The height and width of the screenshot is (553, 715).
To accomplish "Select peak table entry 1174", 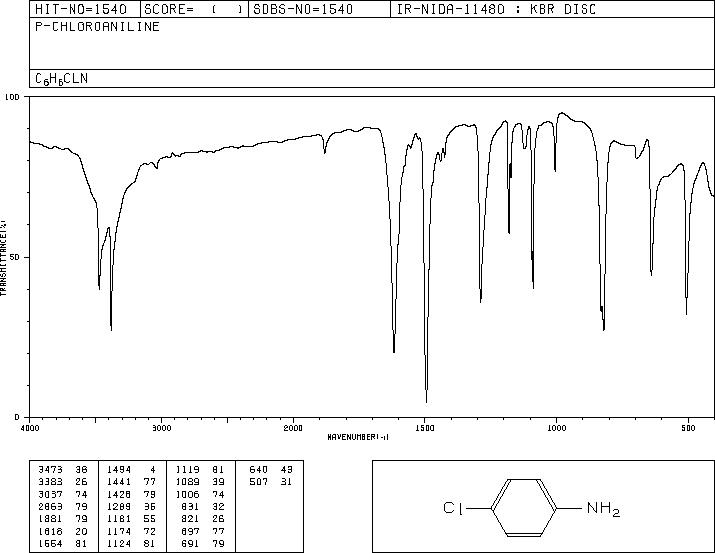I will click(x=119, y=531).
